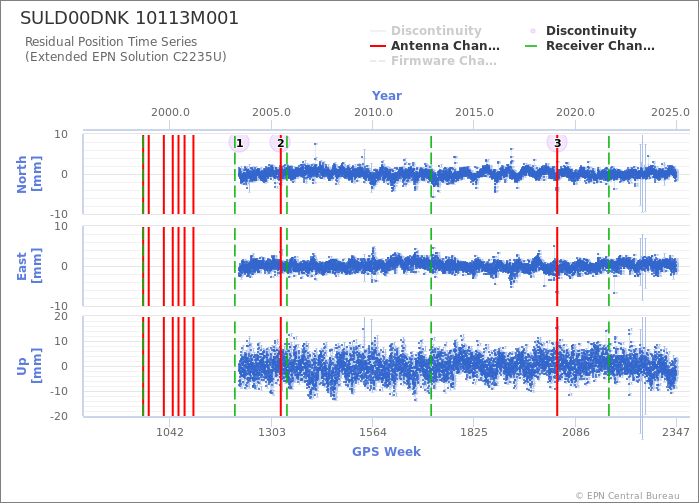700x504 pixels.
Task: Click the 2010.0 year tick label
Action: 373,112
